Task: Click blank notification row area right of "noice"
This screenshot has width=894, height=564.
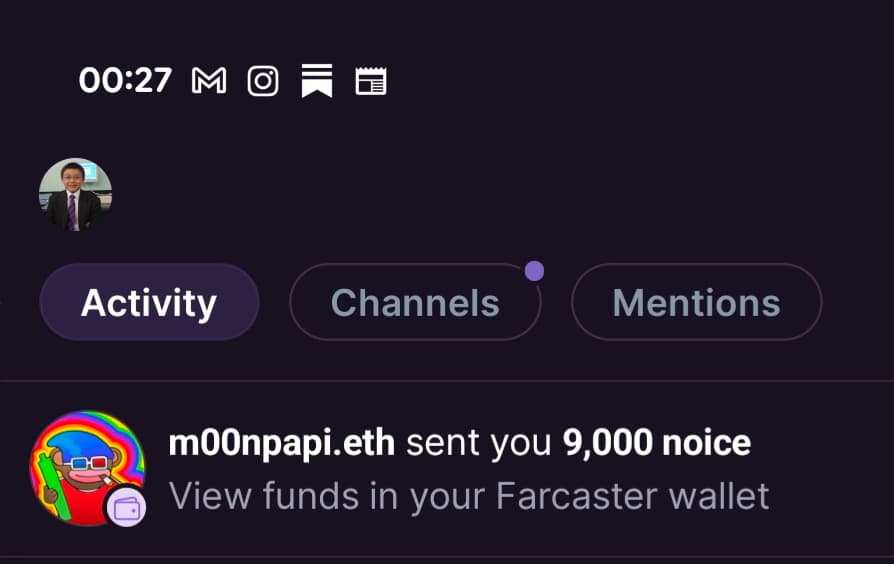Action: (820, 443)
